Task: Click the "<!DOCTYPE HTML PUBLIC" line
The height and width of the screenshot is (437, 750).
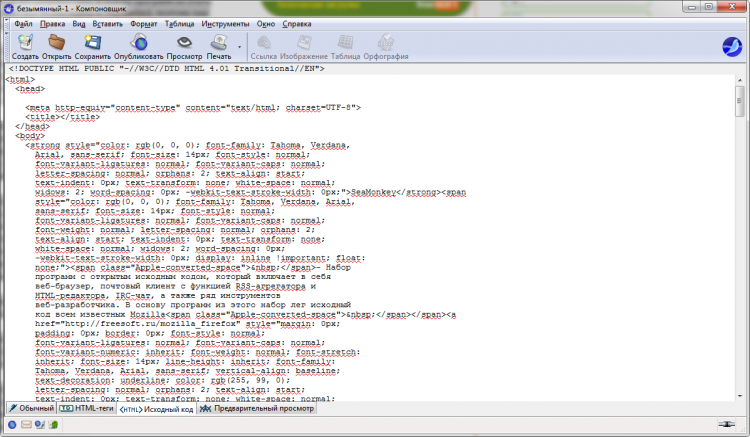Action: point(166,68)
